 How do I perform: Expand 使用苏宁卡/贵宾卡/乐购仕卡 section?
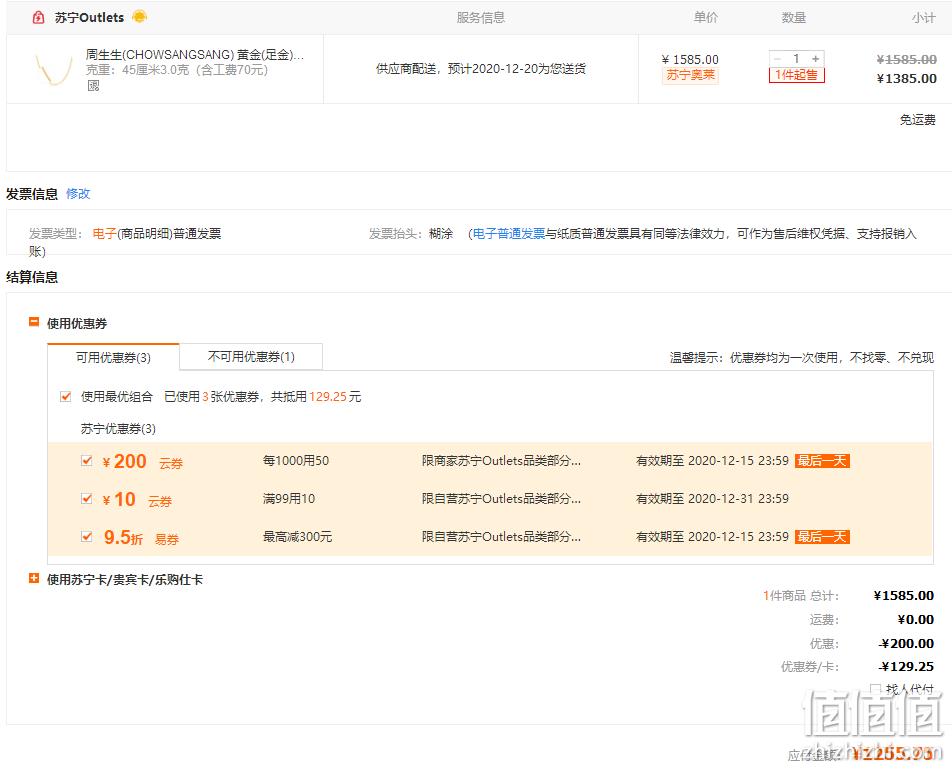tap(34, 578)
